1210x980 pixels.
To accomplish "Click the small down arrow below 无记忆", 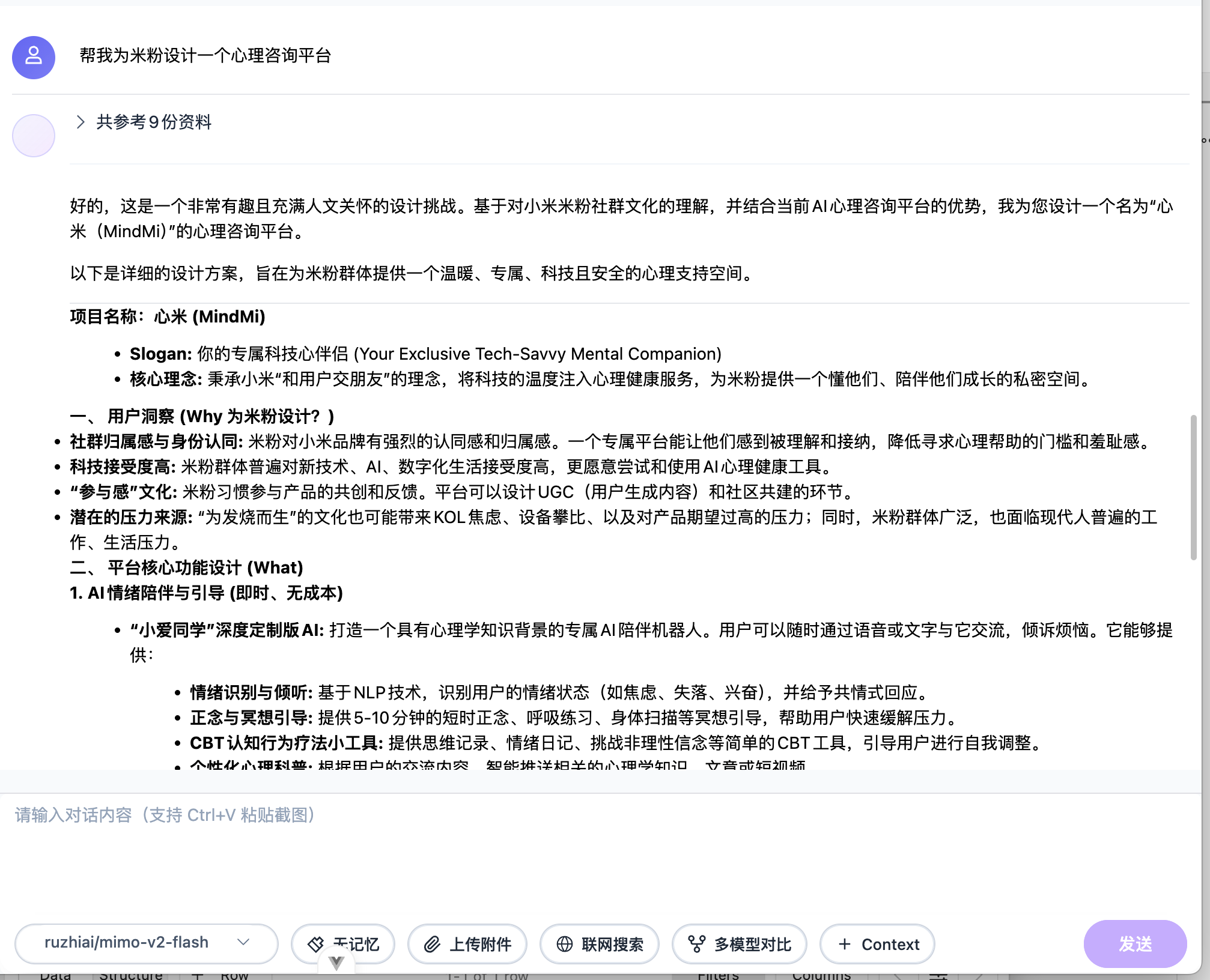I will tap(336, 963).
